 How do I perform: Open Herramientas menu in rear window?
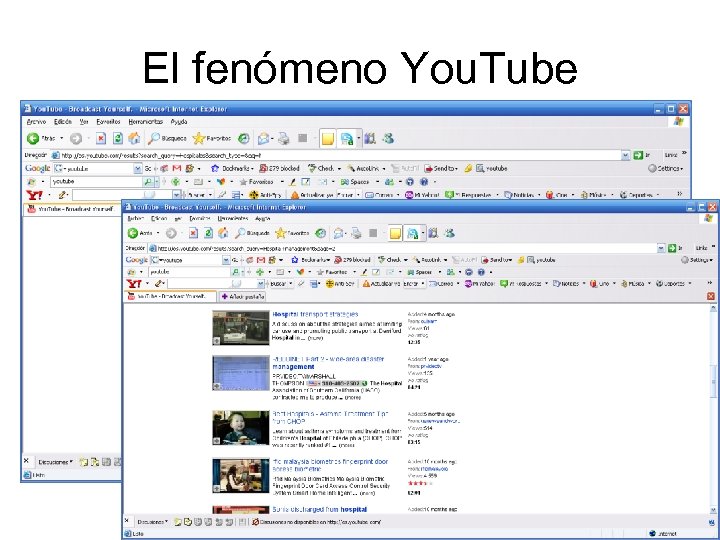[x=146, y=122]
